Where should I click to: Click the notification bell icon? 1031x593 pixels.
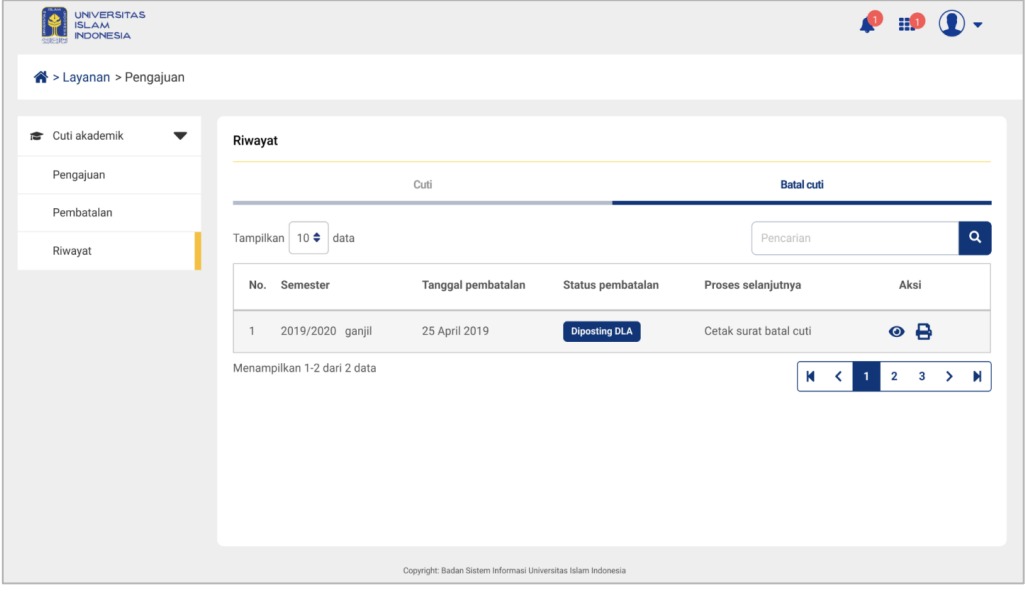(867, 25)
